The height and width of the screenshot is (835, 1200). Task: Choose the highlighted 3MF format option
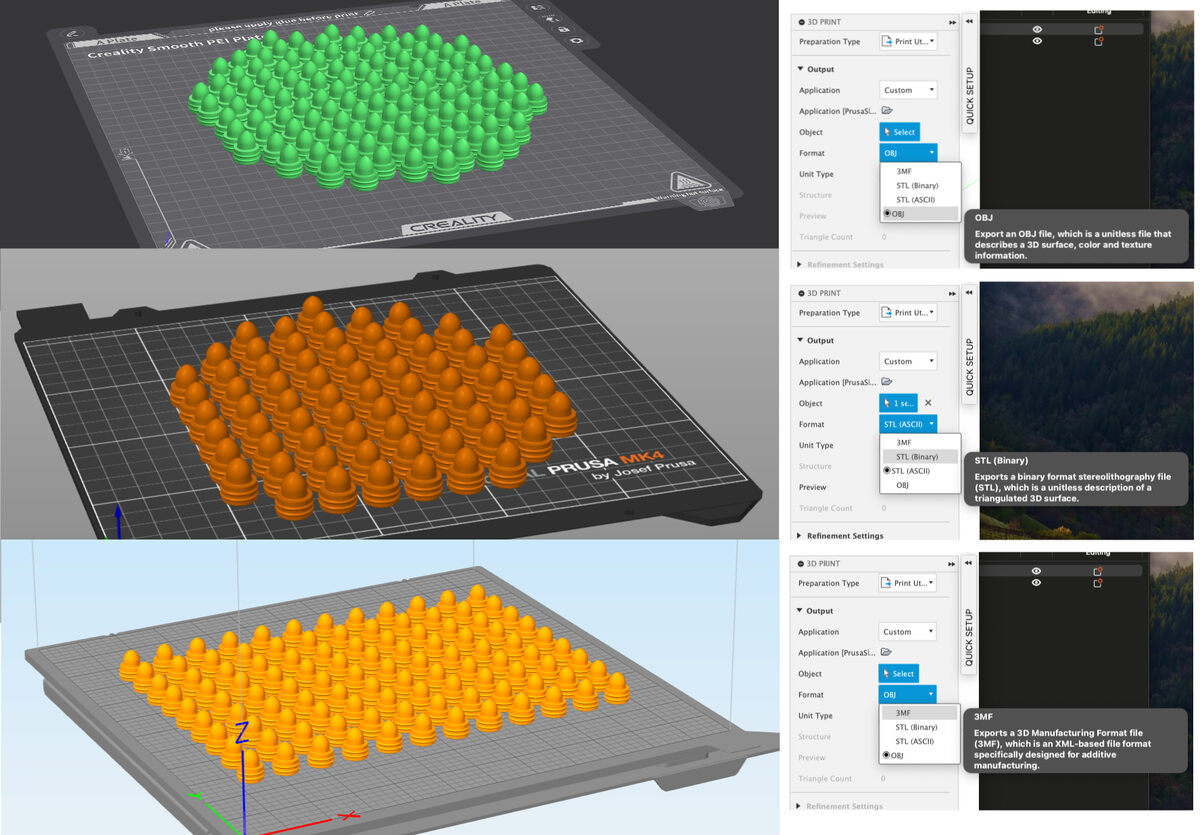[919, 713]
